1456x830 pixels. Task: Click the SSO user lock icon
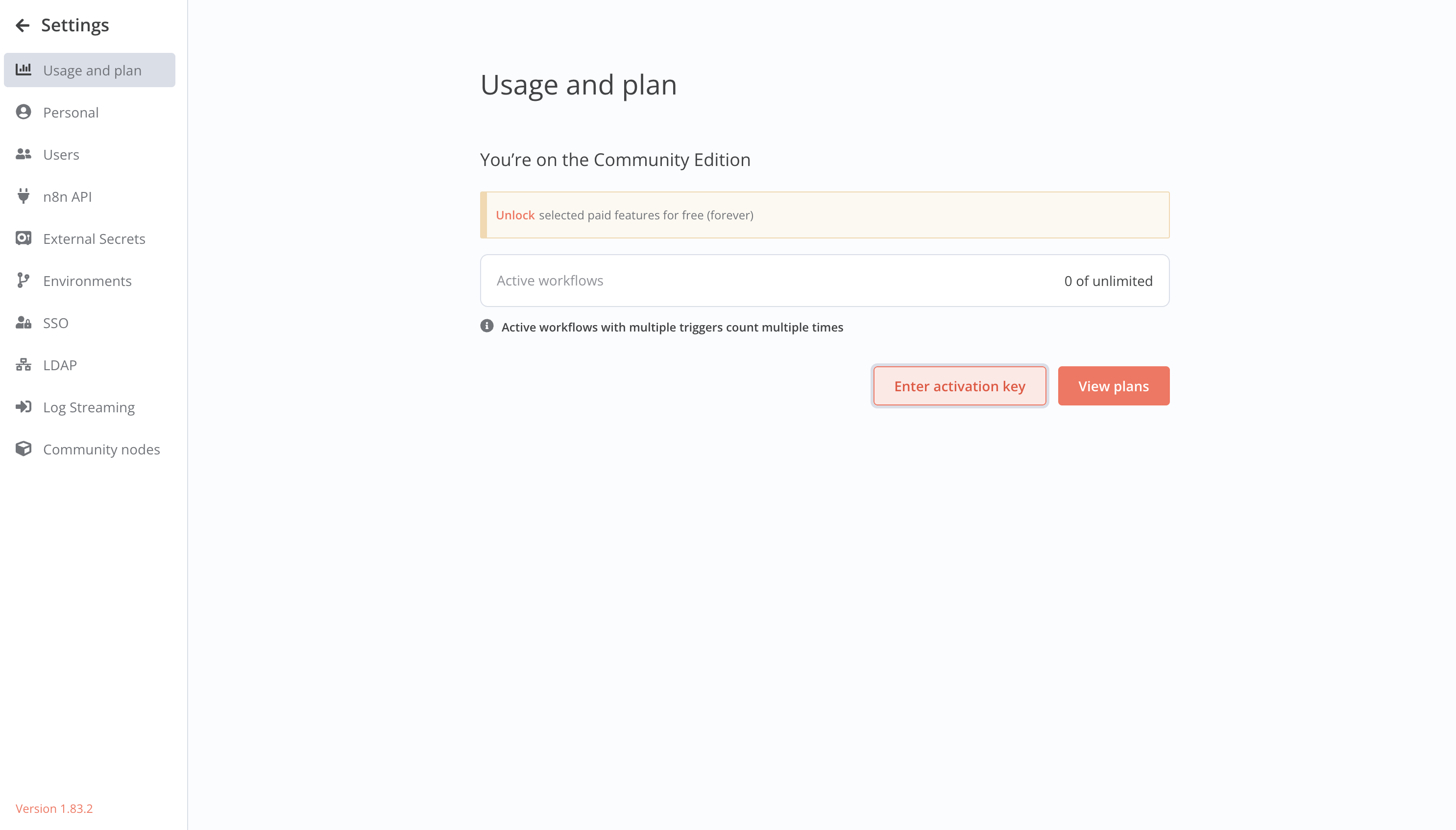pyautogui.click(x=24, y=323)
